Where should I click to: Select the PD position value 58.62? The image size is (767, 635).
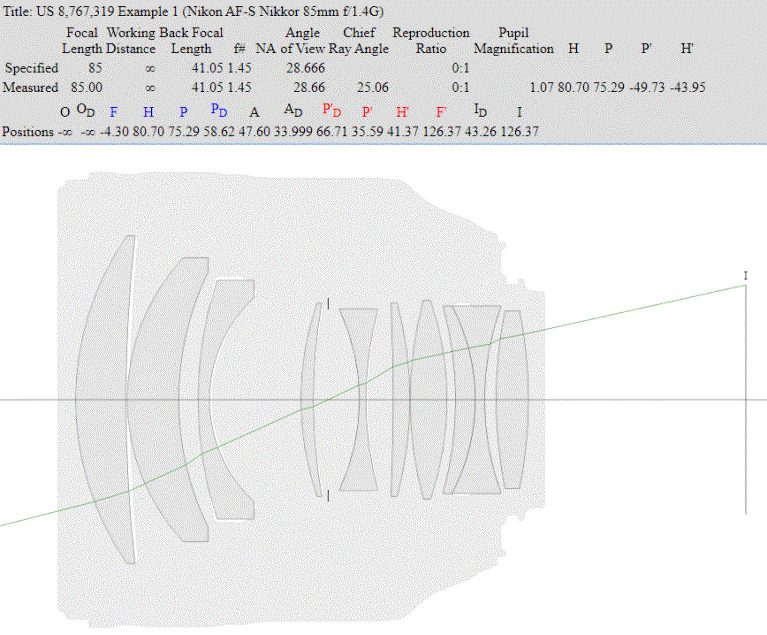coord(219,132)
